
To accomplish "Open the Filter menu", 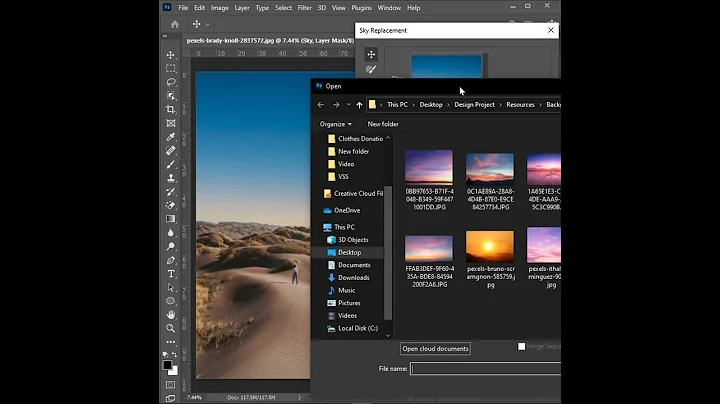I will click(x=304, y=8).
